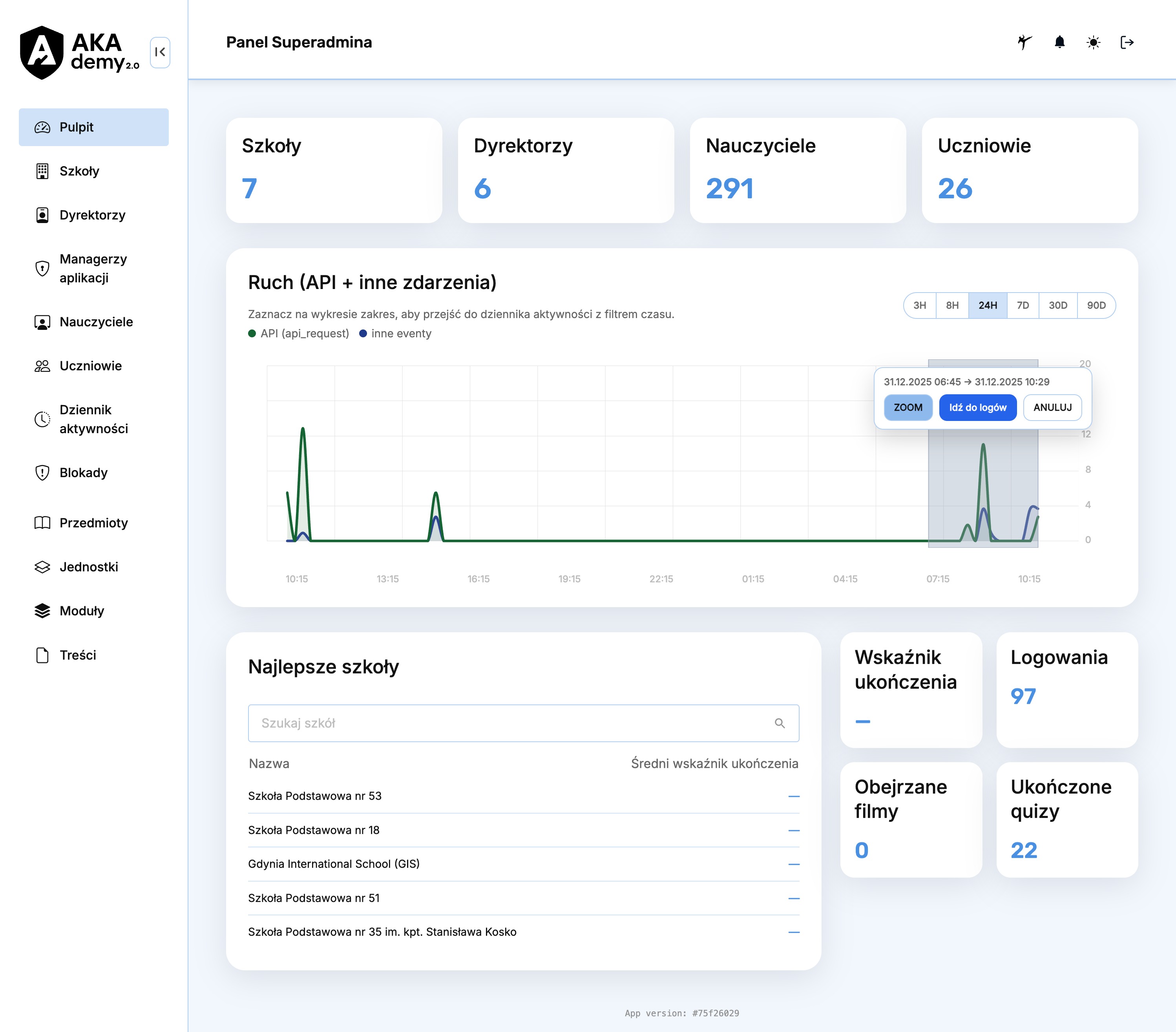Click the logout icon in header
Image resolution: width=1176 pixels, height=1032 pixels.
pyautogui.click(x=1127, y=42)
